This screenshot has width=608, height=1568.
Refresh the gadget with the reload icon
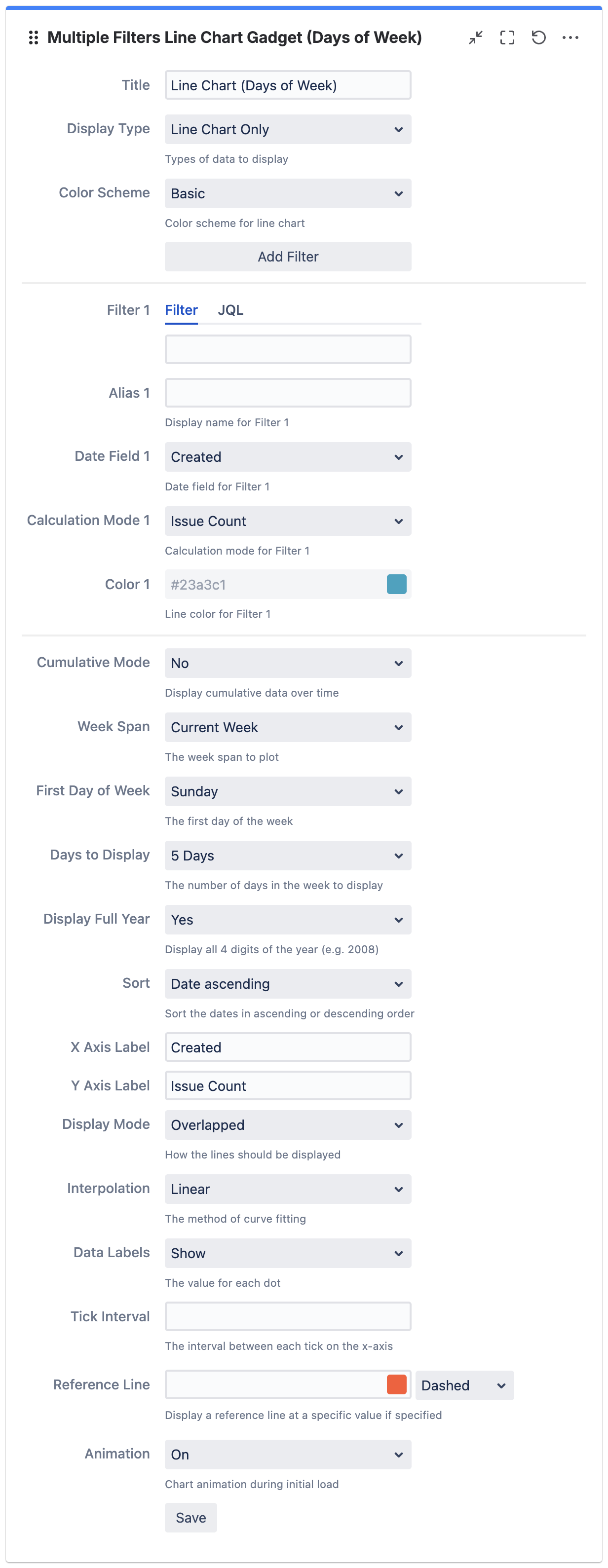click(x=538, y=37)
